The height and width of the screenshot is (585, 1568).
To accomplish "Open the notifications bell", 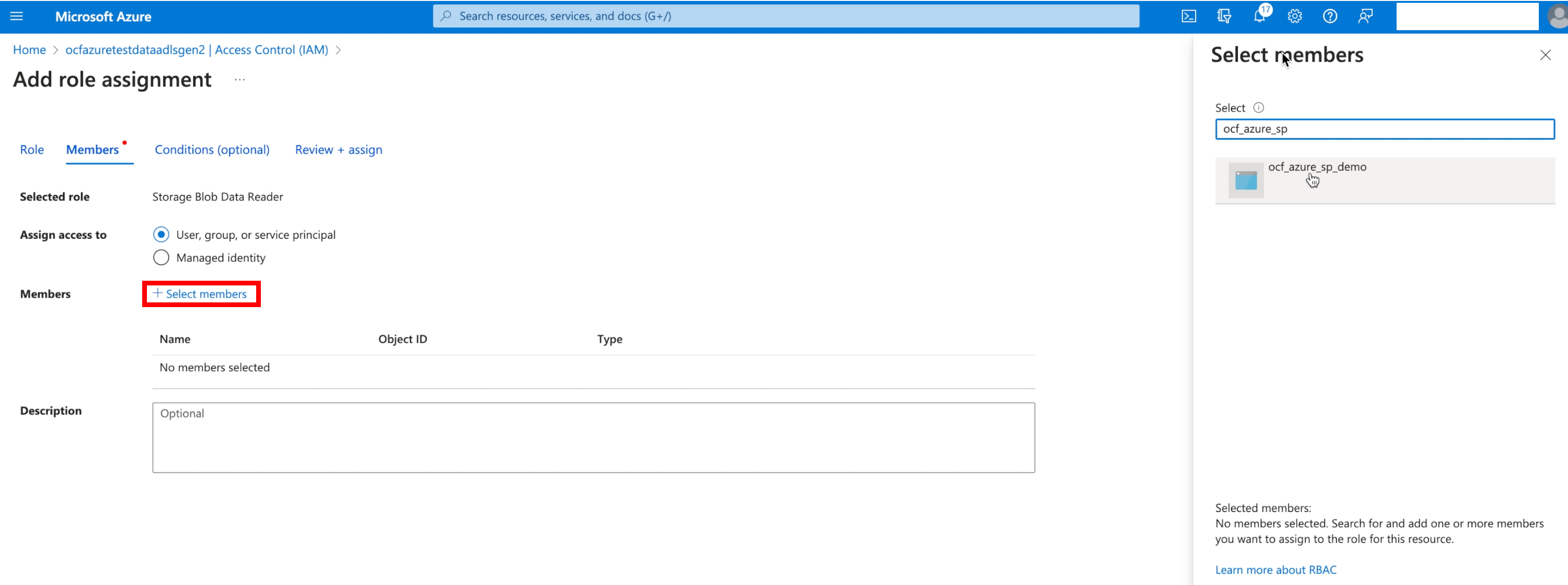I will click(x=1260, y=16).
